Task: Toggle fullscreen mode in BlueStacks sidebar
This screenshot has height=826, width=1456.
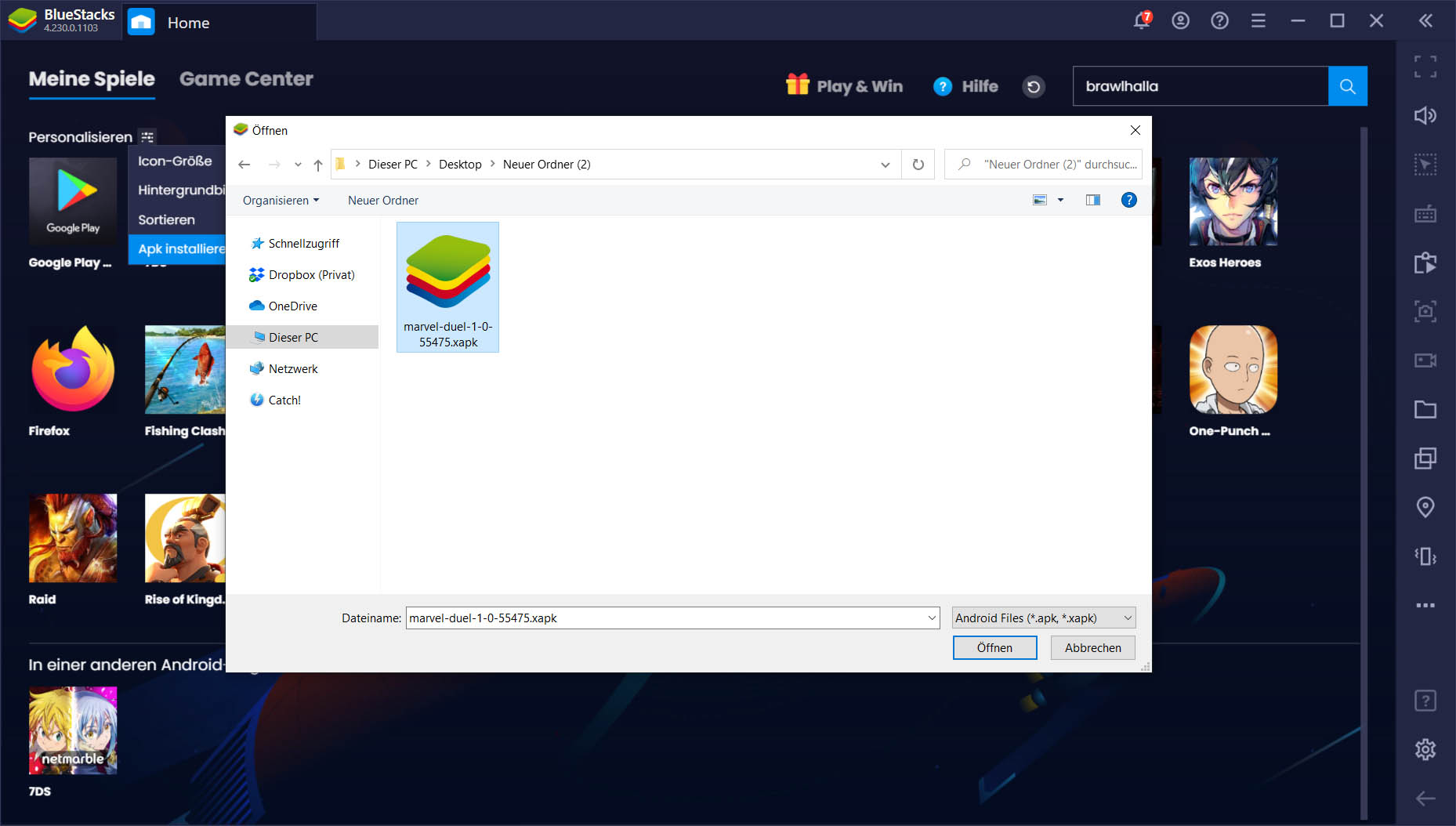Action: tap(1425, 67)
